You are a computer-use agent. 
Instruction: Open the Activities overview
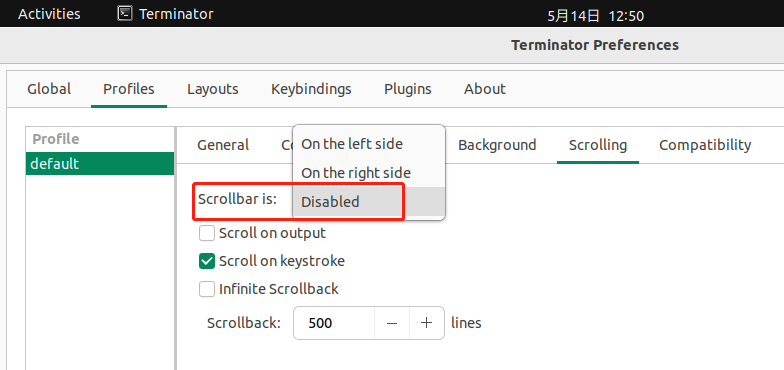pos(49,14)
